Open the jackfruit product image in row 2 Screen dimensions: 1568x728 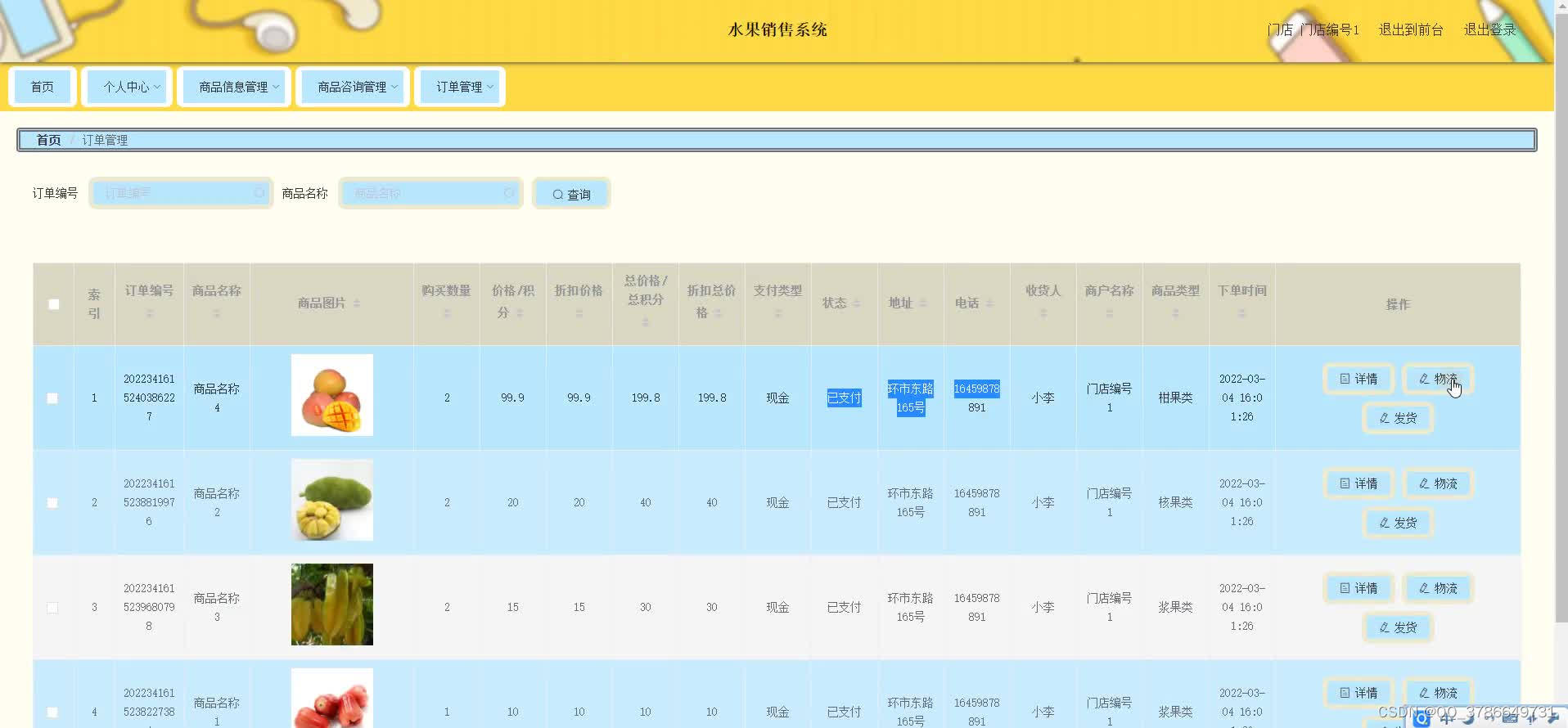click(332, 500)
